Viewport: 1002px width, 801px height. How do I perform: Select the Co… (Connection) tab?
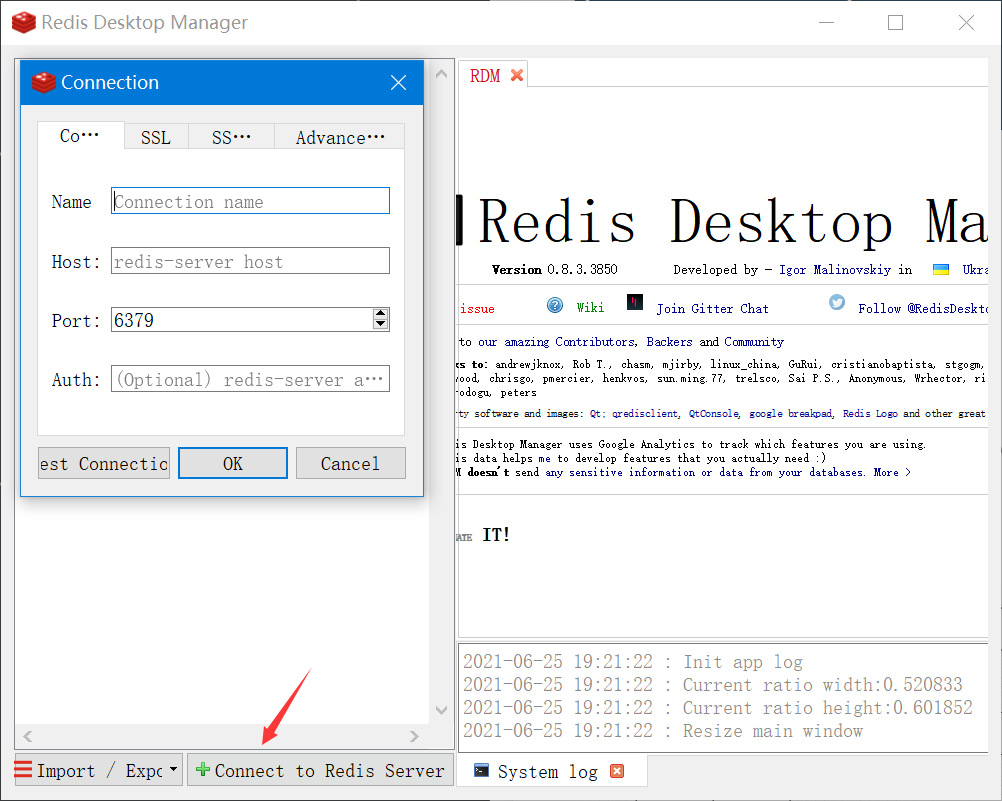(80, 136)
